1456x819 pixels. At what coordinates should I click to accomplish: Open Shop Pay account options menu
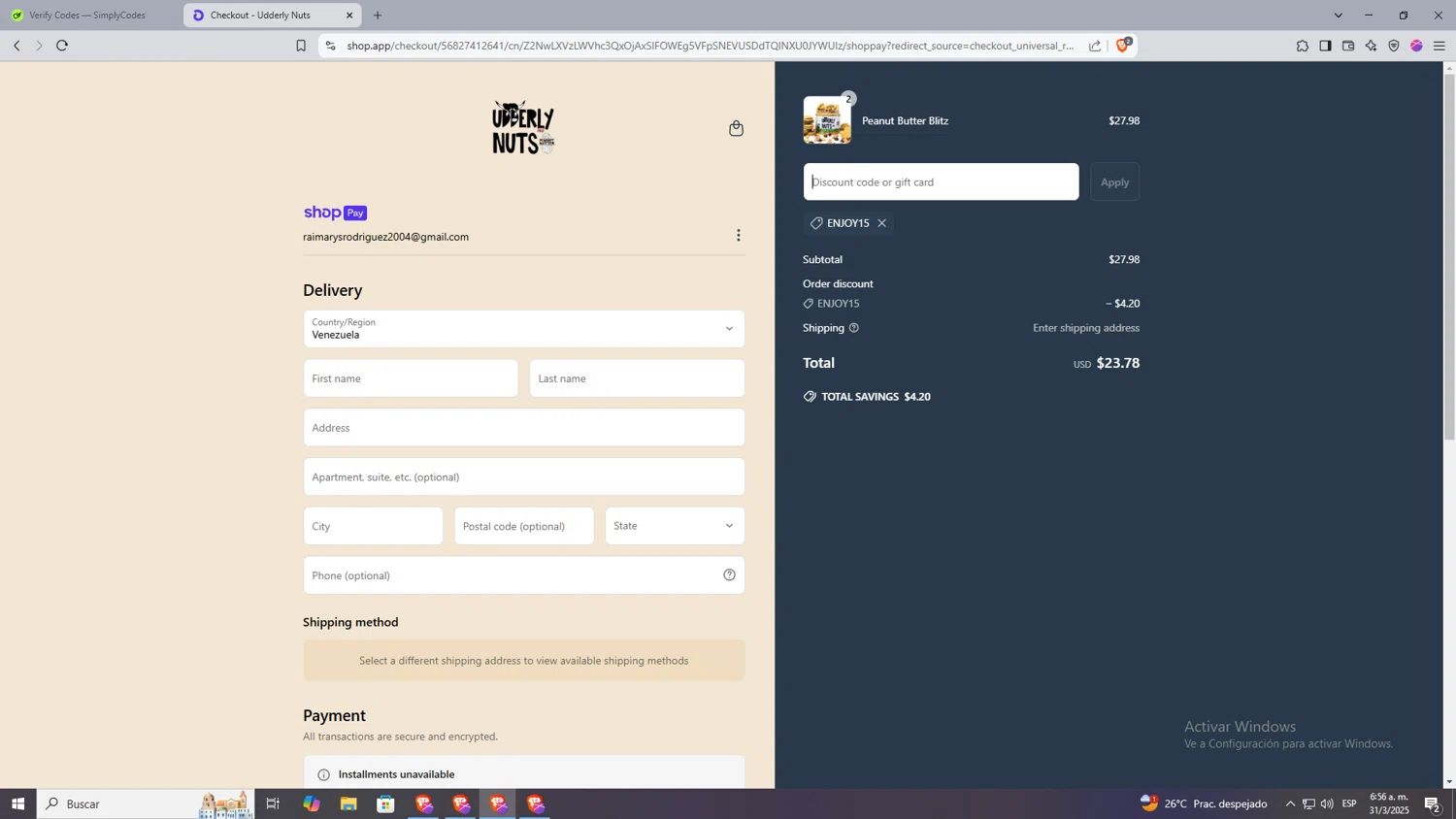coord(739,236)
